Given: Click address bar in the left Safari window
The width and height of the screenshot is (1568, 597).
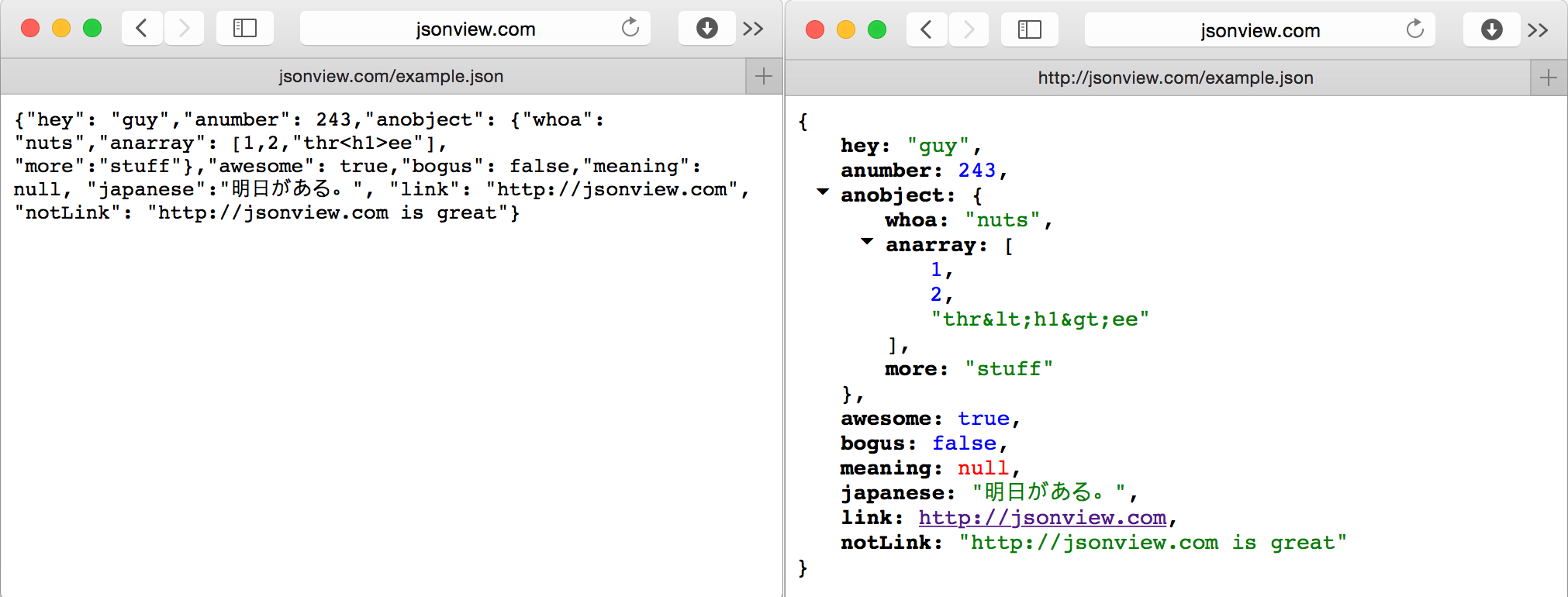Looking at the screenshot, I should point(475,29).
